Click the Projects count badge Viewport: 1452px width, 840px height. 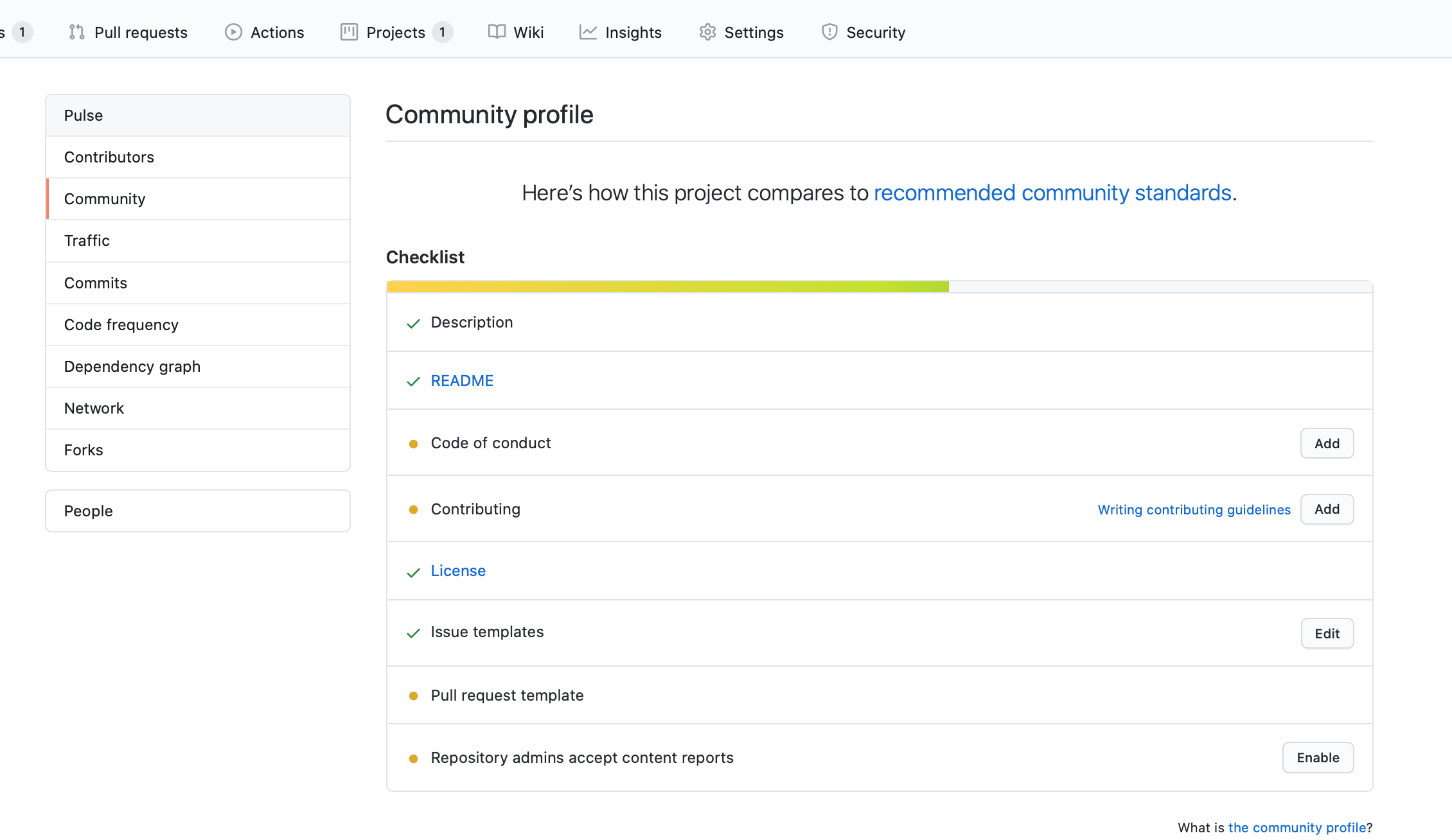coord(442,32)
